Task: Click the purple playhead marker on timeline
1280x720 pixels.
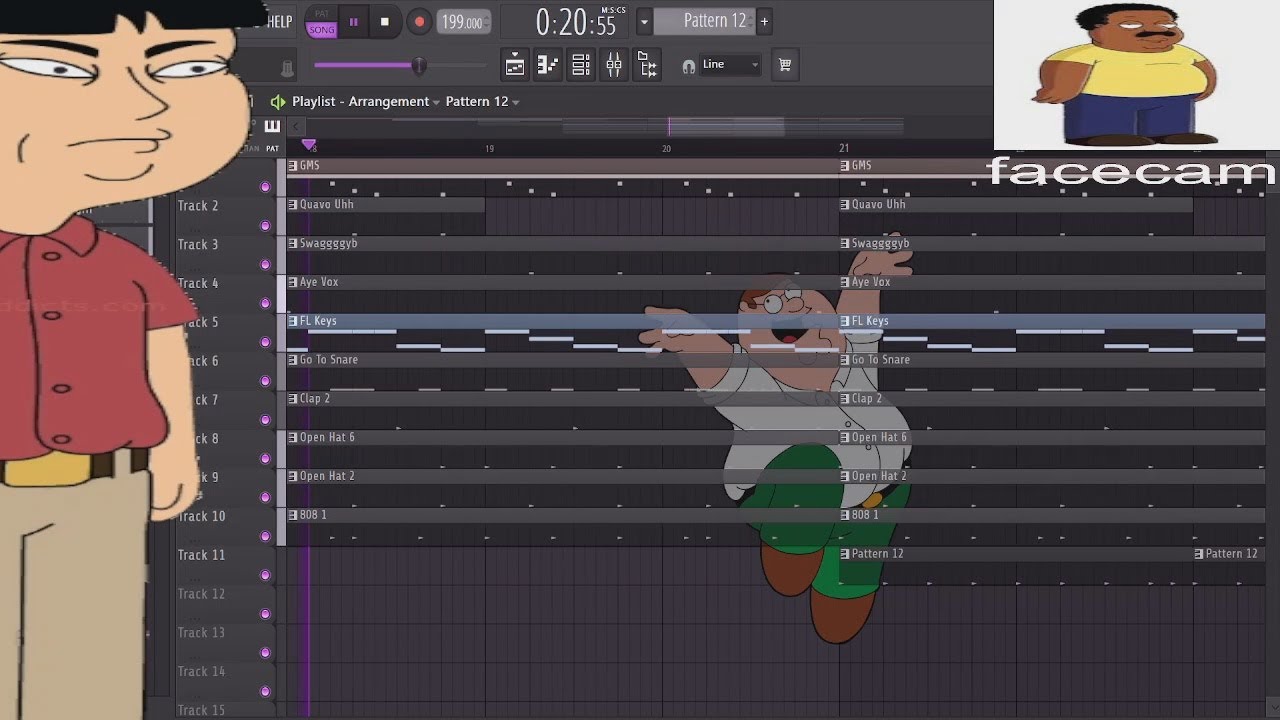Action: click(x=308, y=146)
